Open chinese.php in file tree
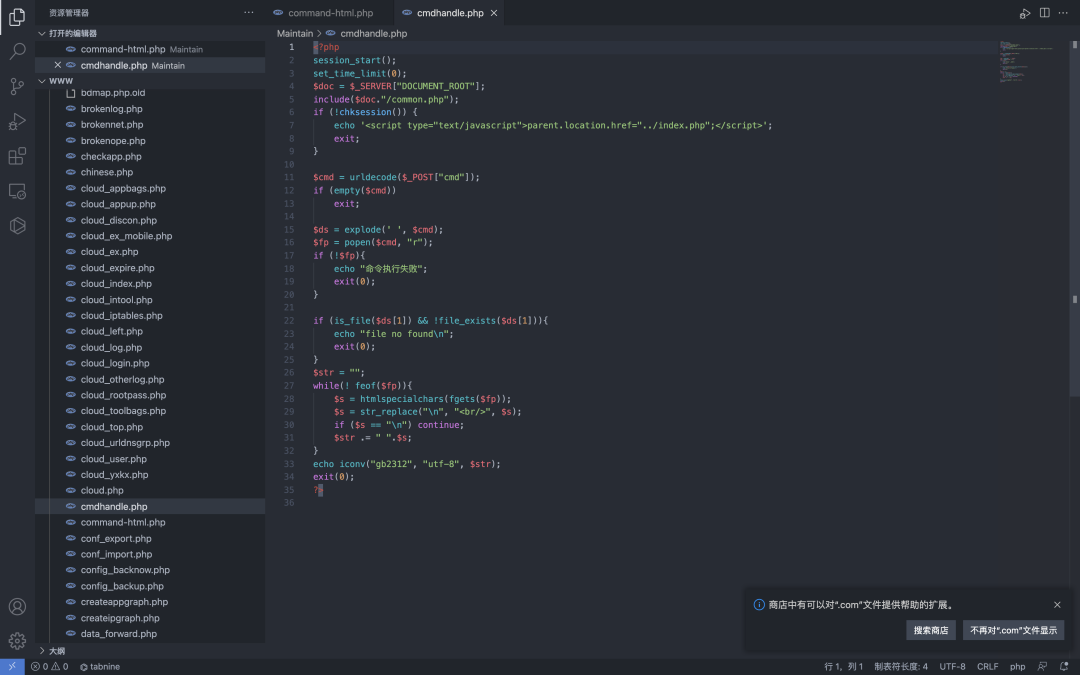 150,172
